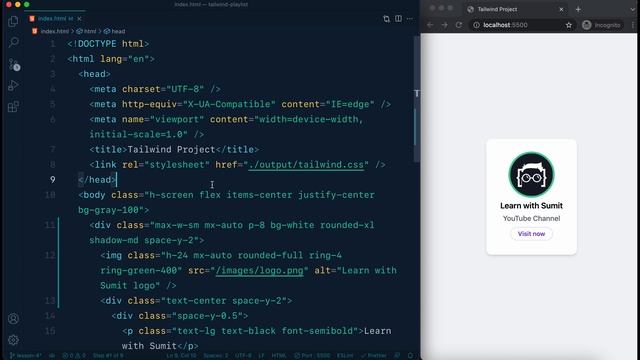Viewport: 640px width, 360px height.
Task: Click line number 9 in gutter
Action: click(x=53, y=180)
